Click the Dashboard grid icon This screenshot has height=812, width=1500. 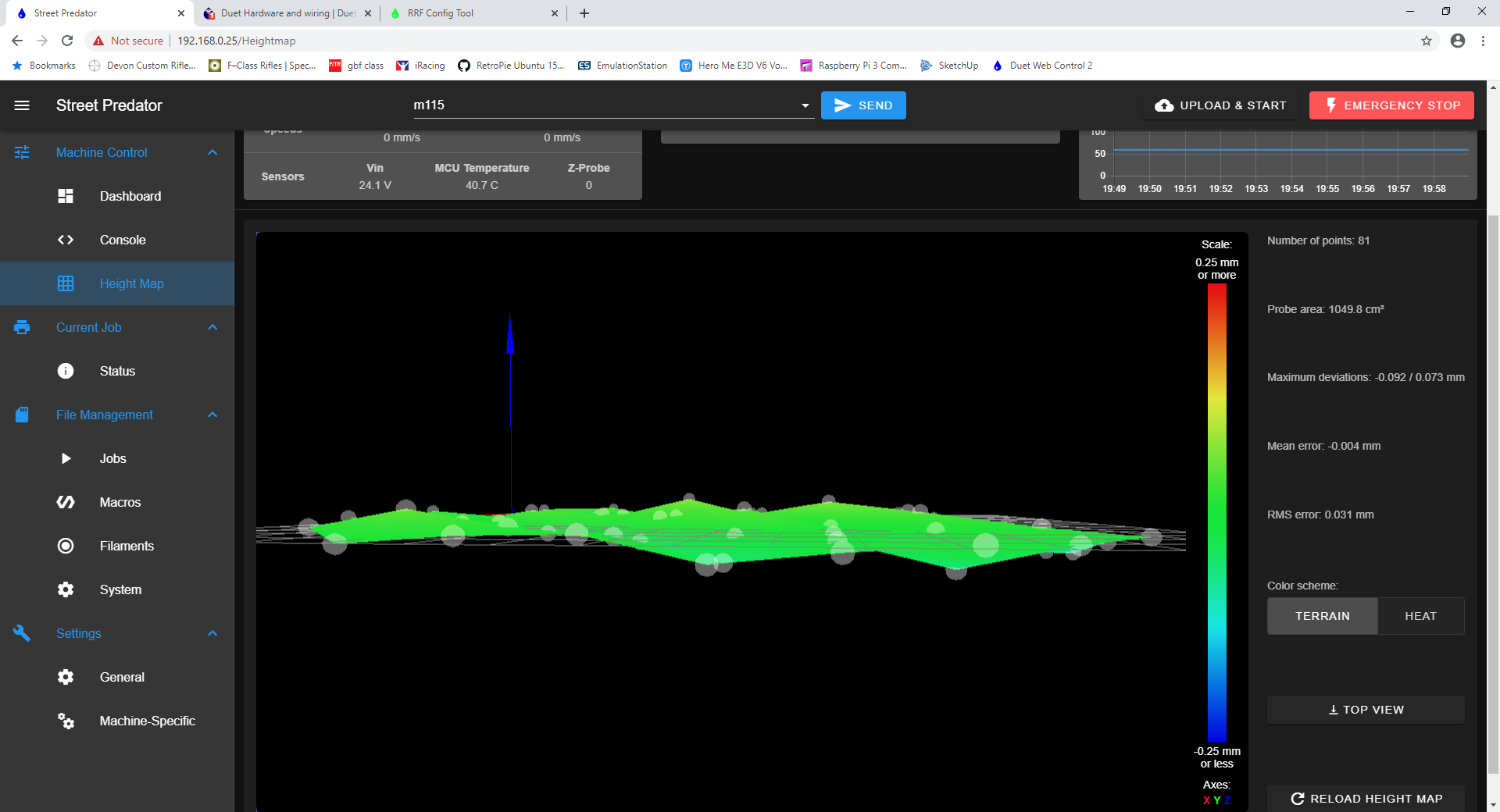(x=66, y=196)
